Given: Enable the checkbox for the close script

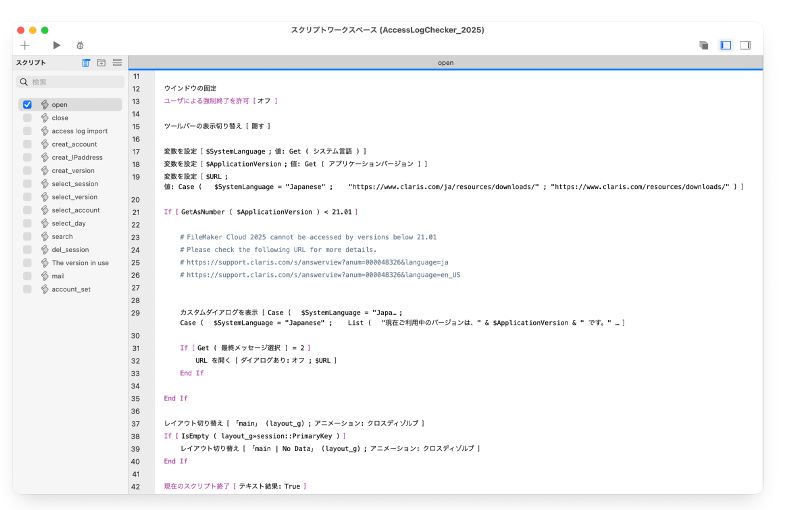Looking at the screenshot, I should point(27,118).
